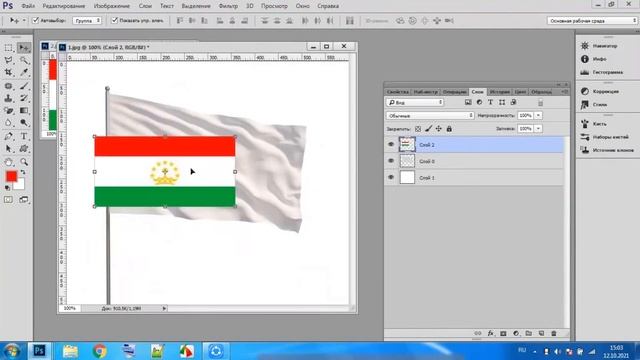The height and width of the screenshot is (360, 640).
Task: Toggle lock position in Layers panel
Action: (x=439, y=129)
